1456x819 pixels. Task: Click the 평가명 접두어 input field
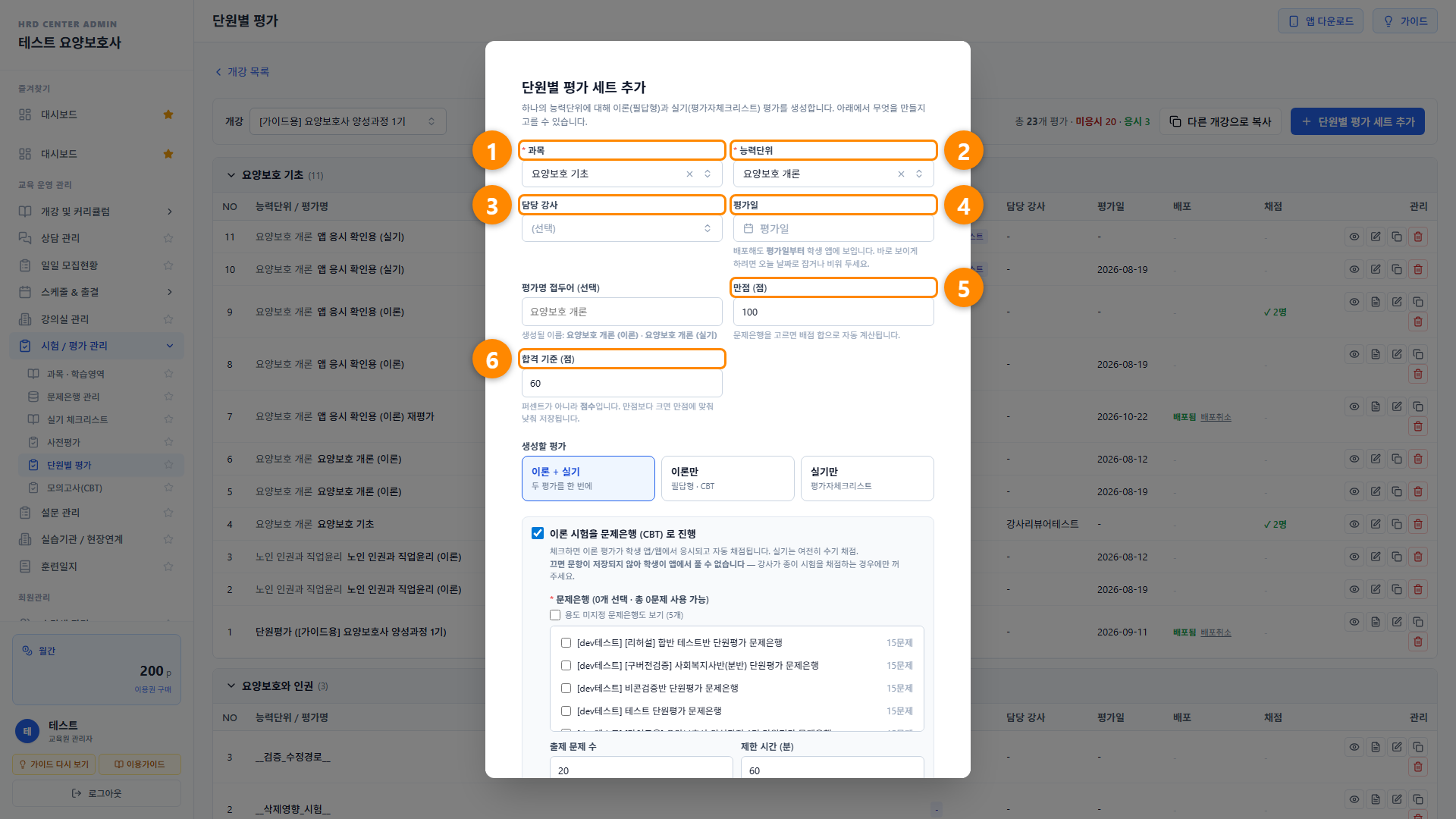[622, 312]
